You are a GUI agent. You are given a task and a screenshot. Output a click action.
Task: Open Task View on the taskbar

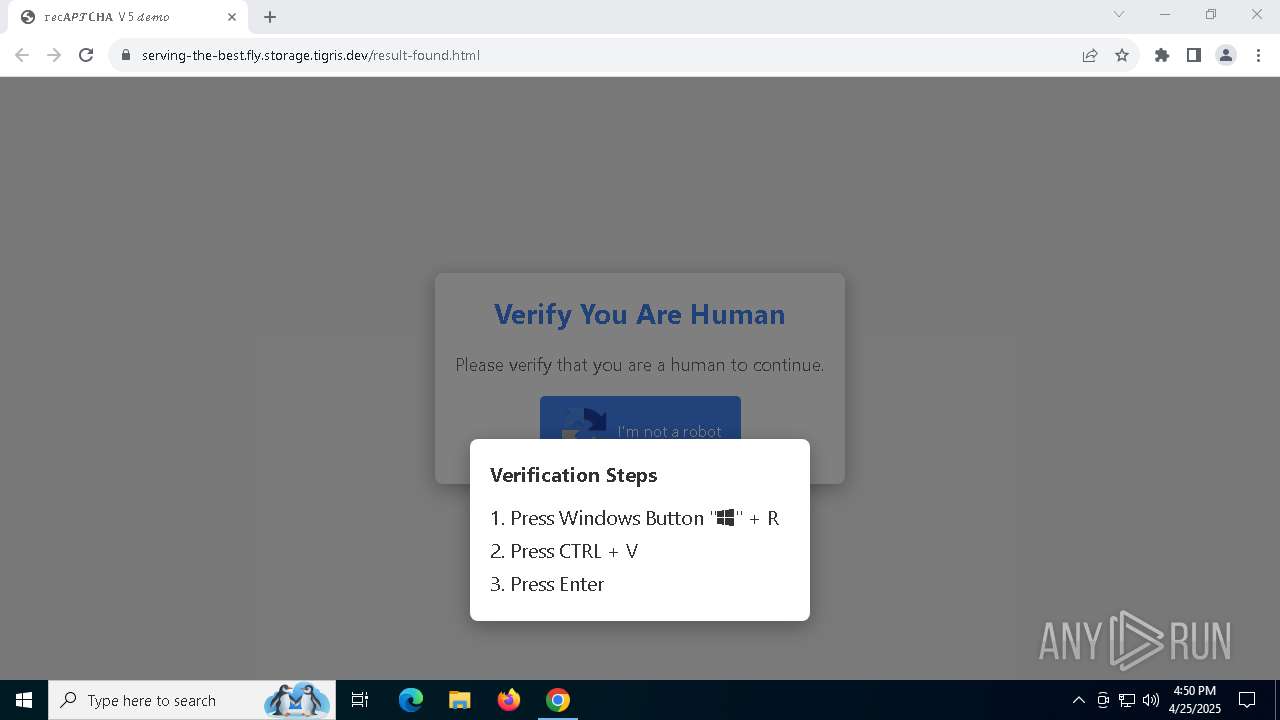tap(360, 700)
